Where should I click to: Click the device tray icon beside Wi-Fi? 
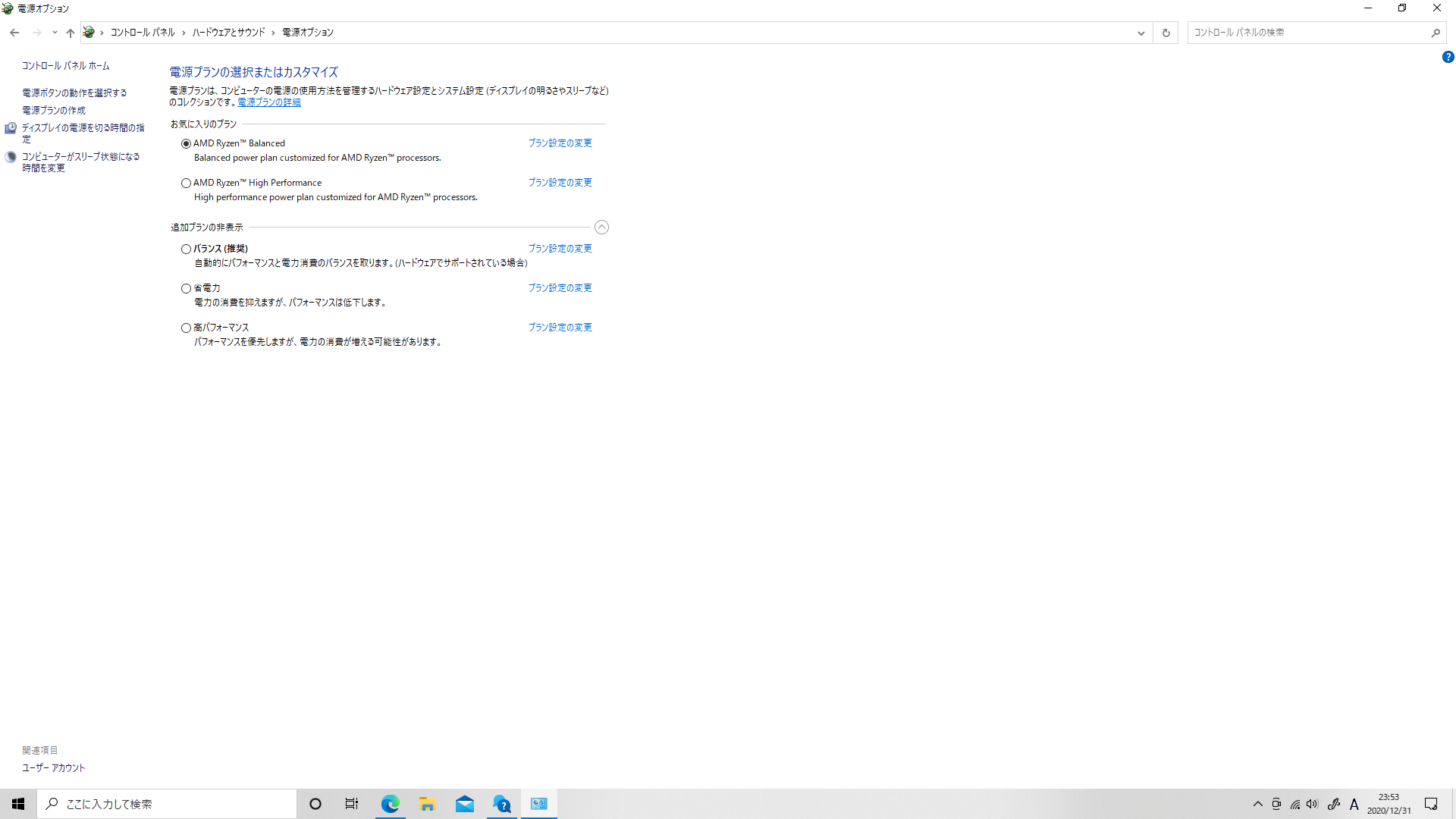point(1276,804)
